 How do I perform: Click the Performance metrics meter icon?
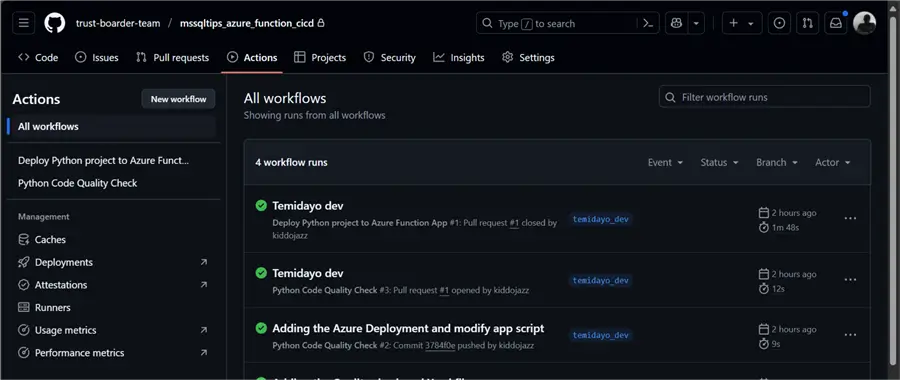coord(24,353)
